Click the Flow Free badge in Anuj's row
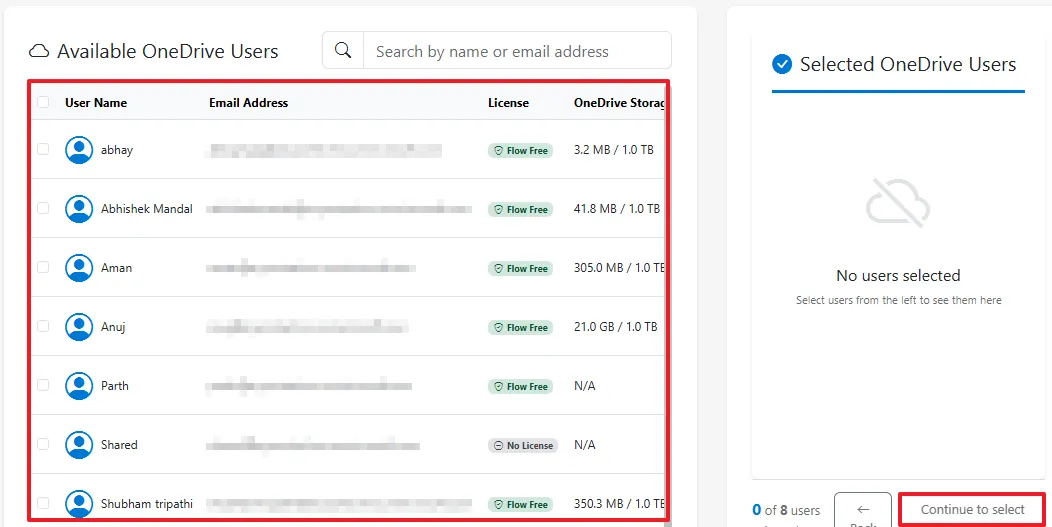This screenshot has width=1052, height=527. pos(521,328)
